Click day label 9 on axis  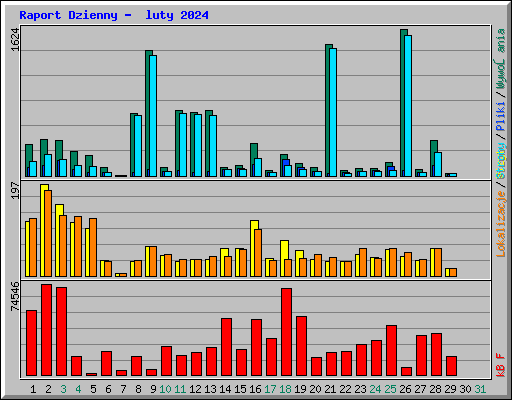coord(153,389)
